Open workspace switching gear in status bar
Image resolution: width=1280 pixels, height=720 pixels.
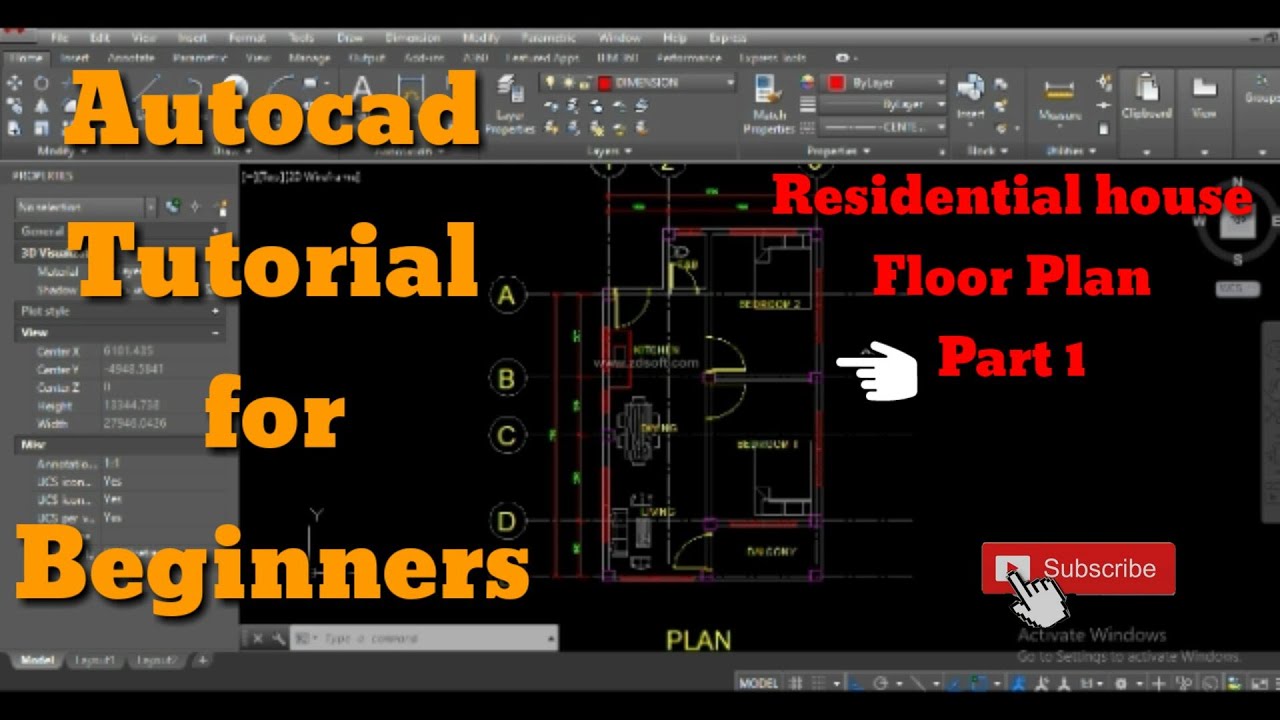pyautogui.click(x=1123, y=684)
